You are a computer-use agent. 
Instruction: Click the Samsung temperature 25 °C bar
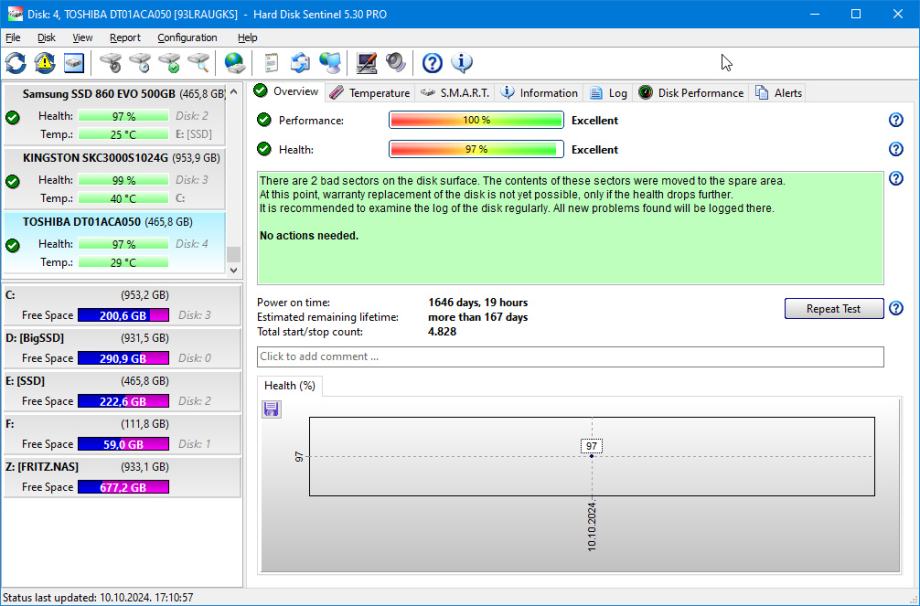(123, 134)
